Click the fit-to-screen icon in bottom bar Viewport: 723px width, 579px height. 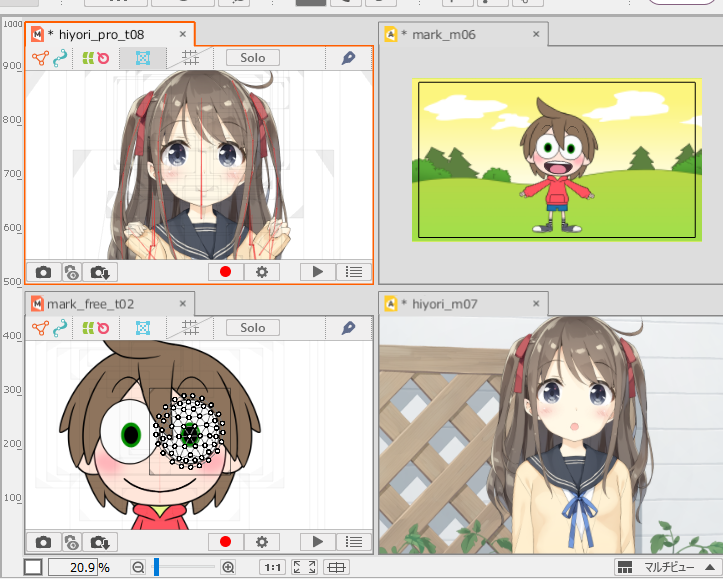point(302,567)
